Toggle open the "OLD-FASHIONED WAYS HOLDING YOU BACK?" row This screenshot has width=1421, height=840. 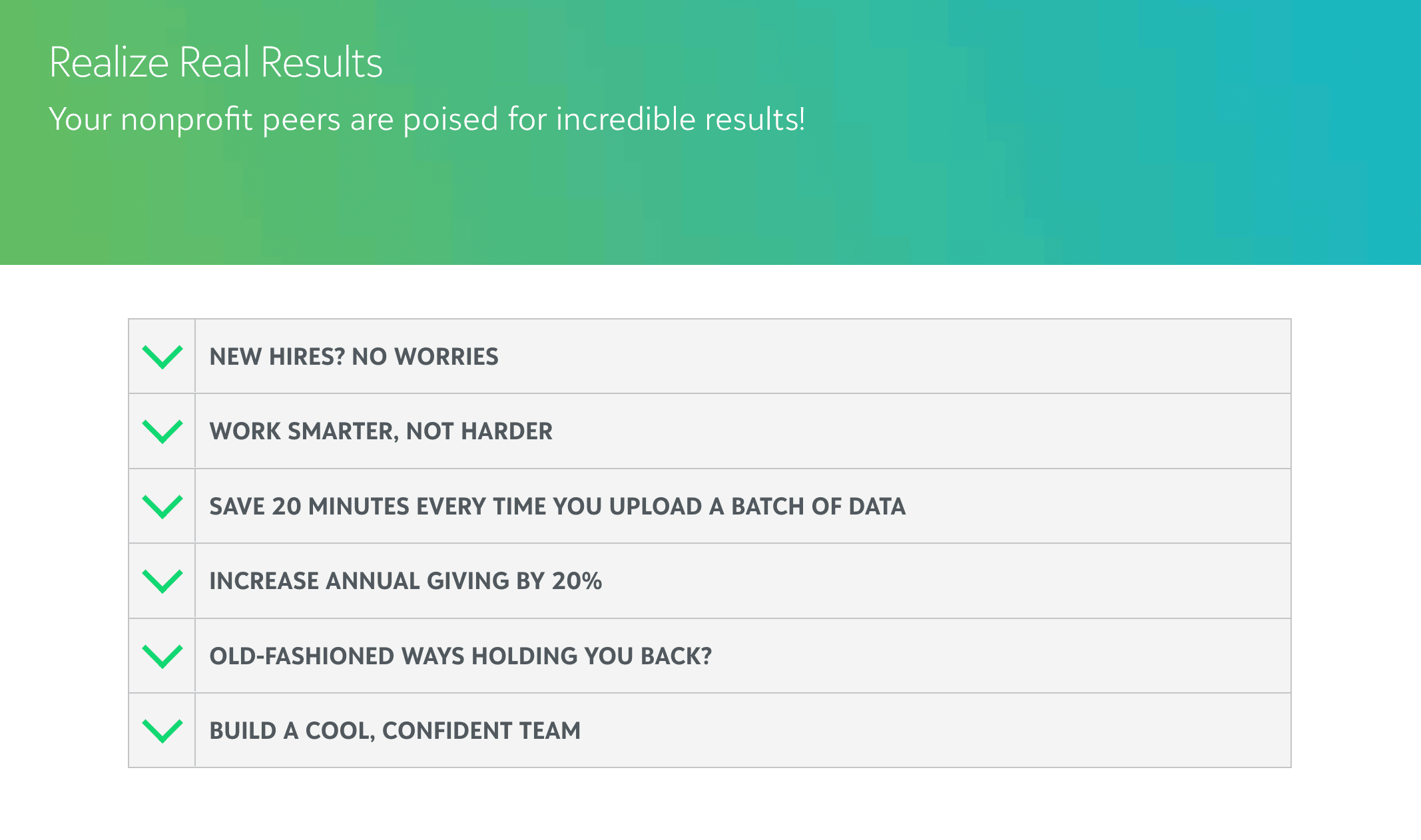coord(461,655)
